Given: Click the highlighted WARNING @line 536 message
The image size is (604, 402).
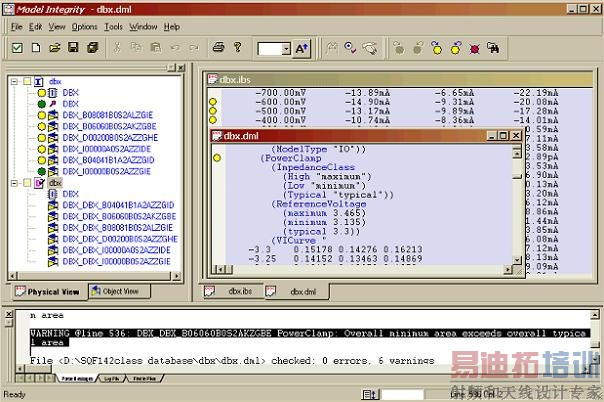Looking at the screenshot, I should point(310,338).
